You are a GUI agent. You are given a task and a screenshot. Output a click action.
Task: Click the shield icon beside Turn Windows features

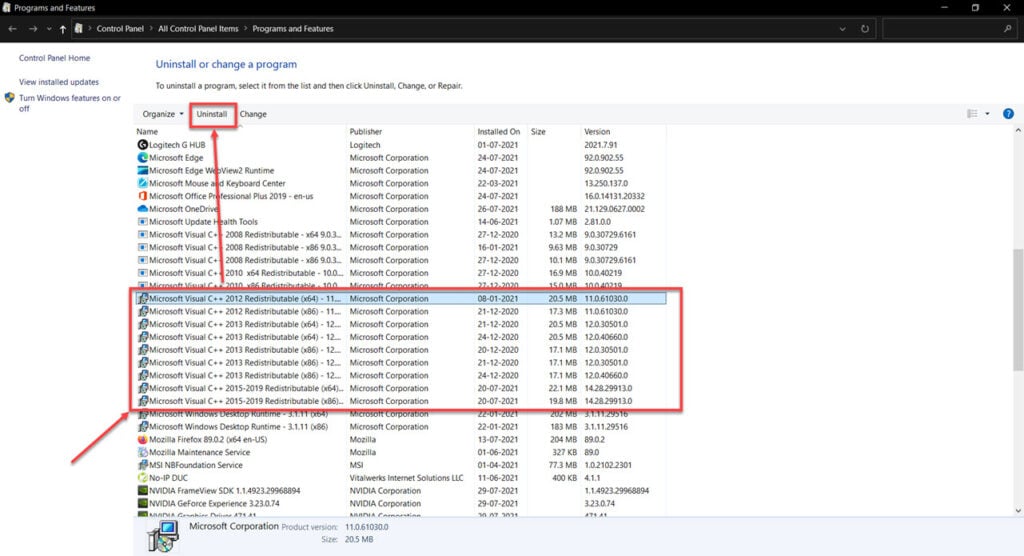9,98
